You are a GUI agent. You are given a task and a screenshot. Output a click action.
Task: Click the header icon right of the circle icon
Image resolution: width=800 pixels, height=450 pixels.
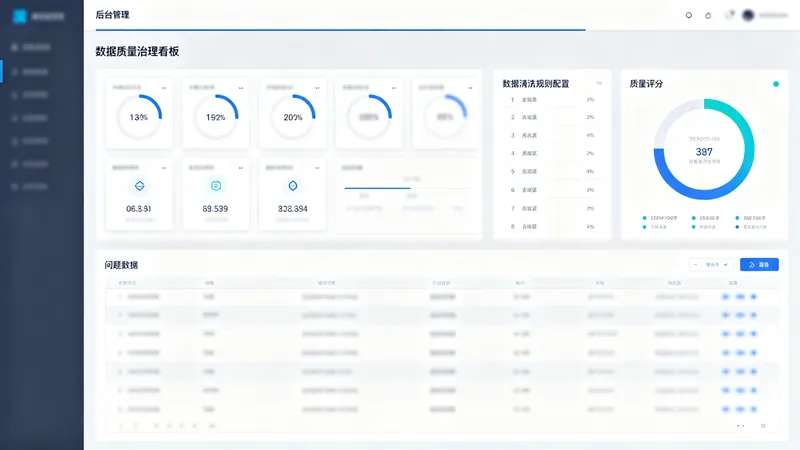(708, 15)
